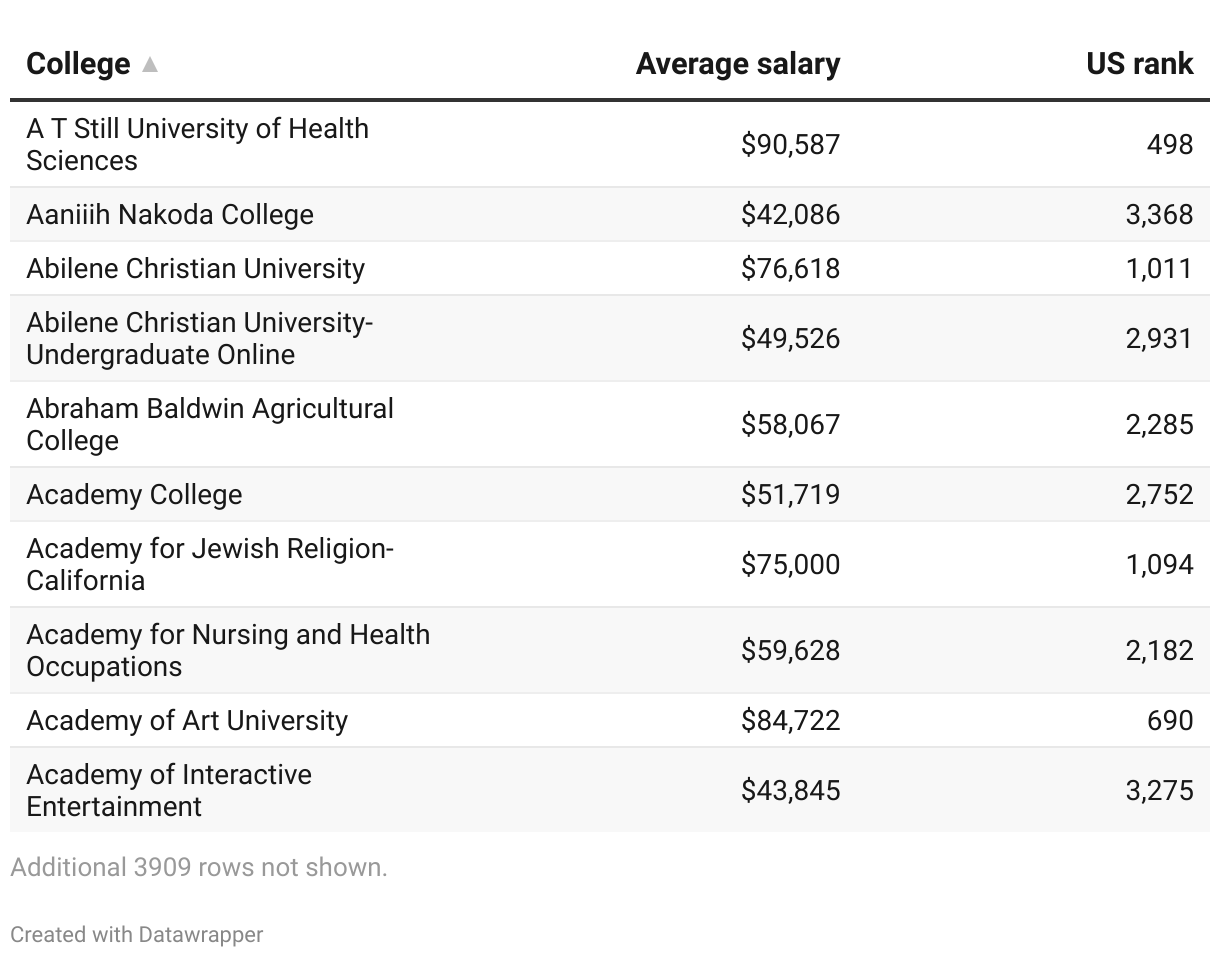Click Academy of Interactive Entertainment
This screenshot has width=1220, height=958.
pos(169,790)
